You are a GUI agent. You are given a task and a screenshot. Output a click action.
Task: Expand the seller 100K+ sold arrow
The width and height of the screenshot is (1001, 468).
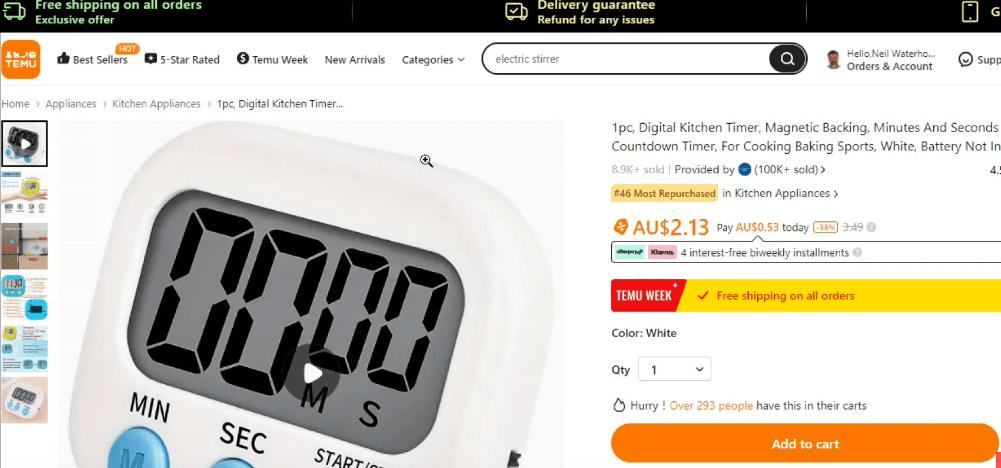[823, 170]
